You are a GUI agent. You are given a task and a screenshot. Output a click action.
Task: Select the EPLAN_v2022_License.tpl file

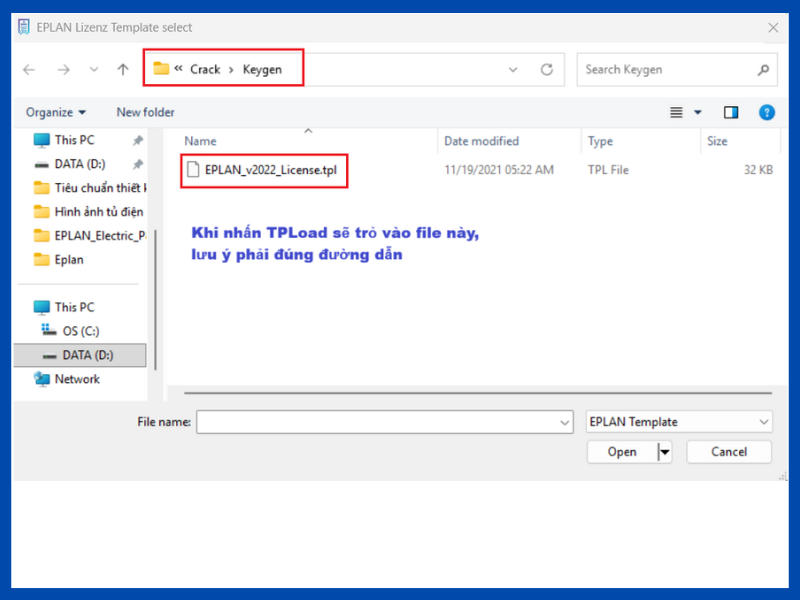270,170
